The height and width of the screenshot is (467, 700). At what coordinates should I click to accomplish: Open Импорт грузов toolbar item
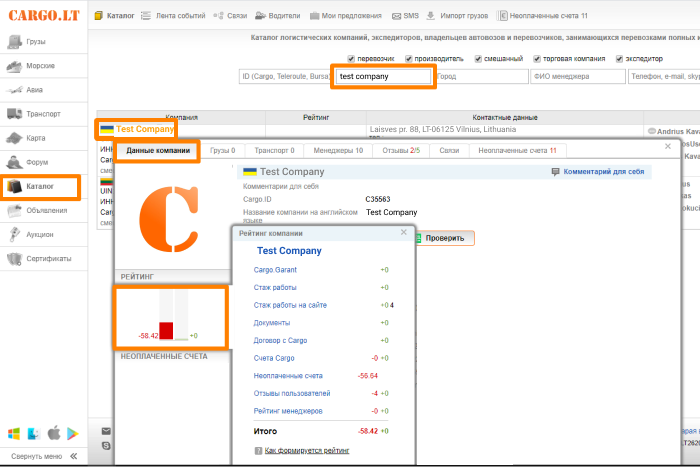(x=457, y=16)
